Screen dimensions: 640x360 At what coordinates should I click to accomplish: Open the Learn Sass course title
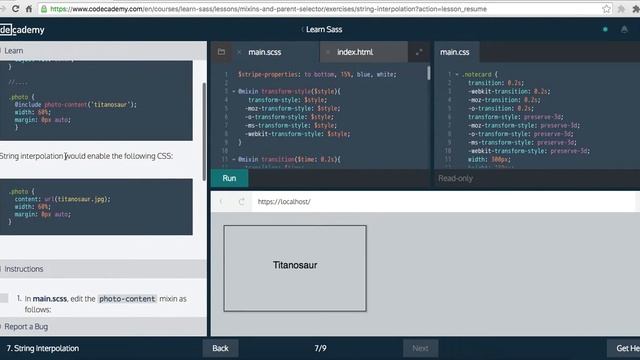point(324,29)
